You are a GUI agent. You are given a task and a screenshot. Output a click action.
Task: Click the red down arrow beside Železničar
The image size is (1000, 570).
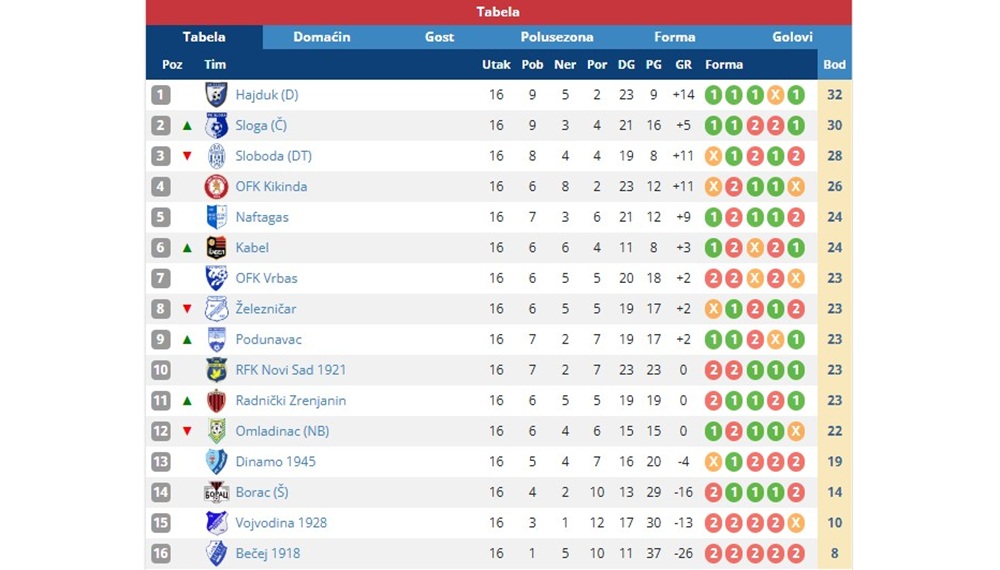click(187, 309)
